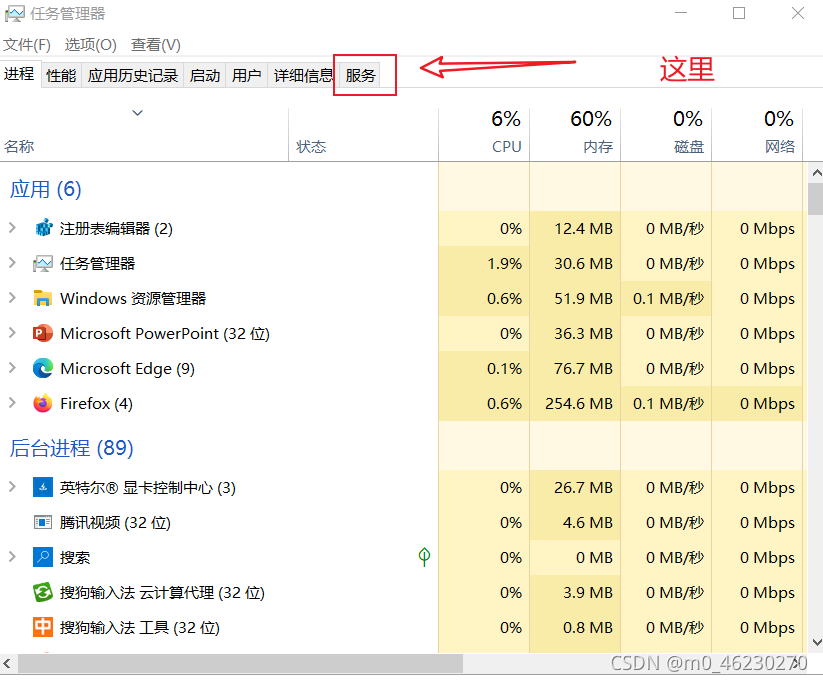Open the 文件(F) menu
The width and height of the screenshot is (823, 683).
(27, 45)
